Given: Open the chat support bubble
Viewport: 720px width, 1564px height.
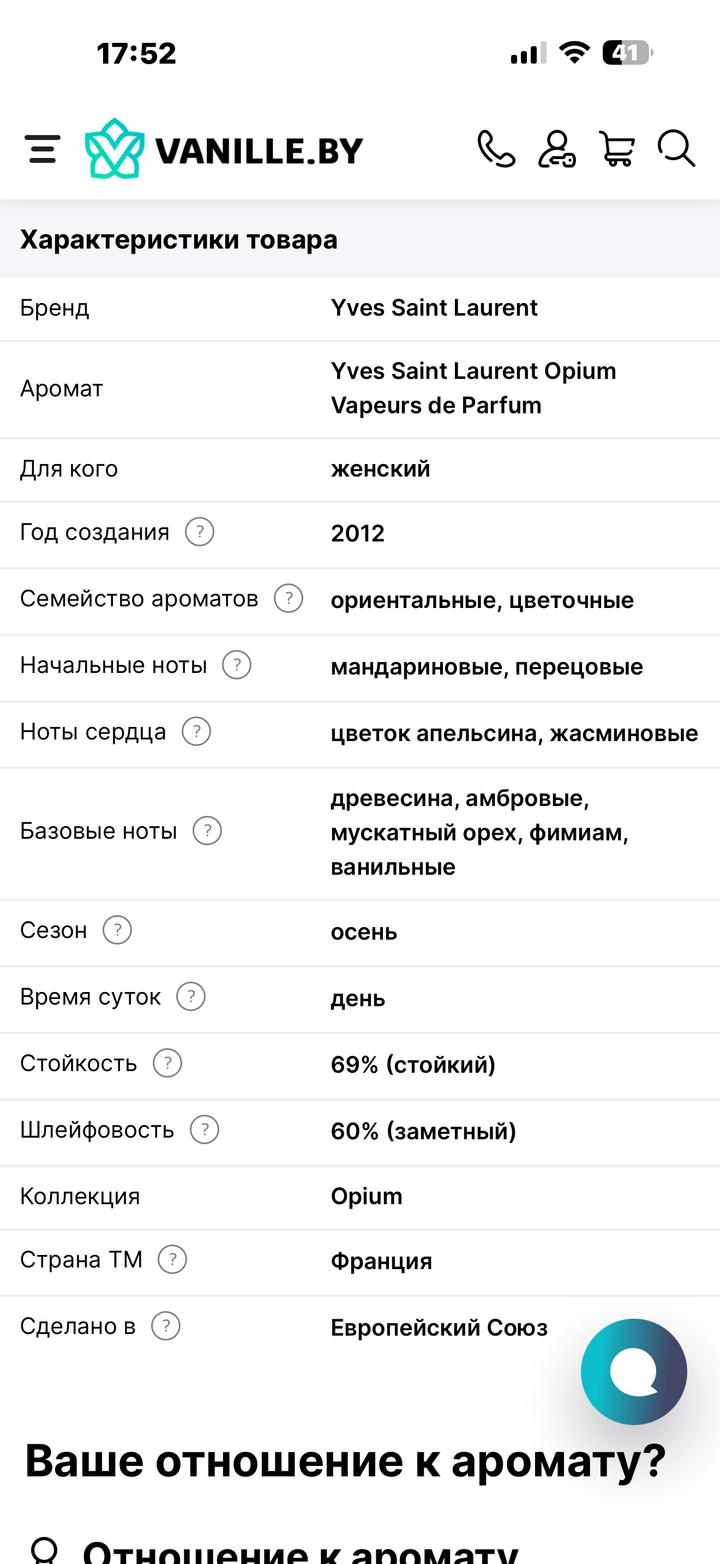Looking at the screenshot, I should [x=634, y=1372].
